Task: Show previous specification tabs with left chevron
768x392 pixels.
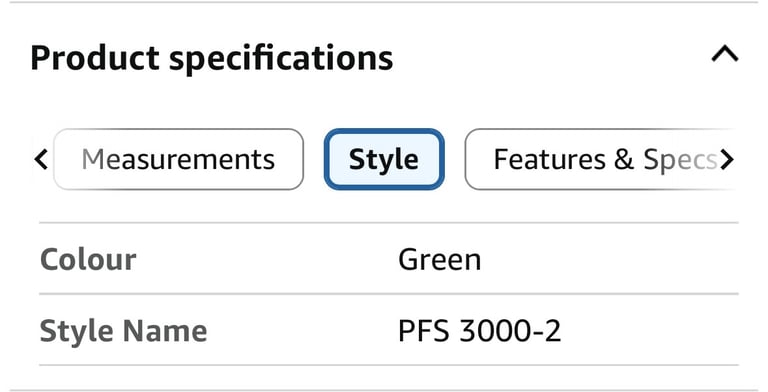Action: pyautogui.click(x=41, y=160)
